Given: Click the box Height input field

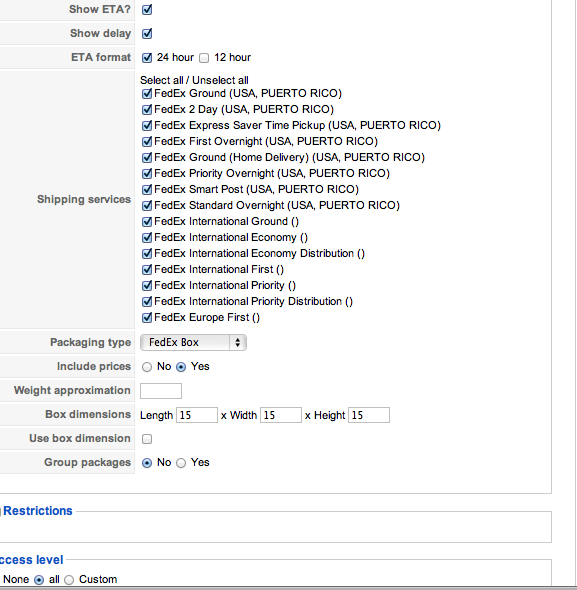Looking at the screenshot, I should (369, 415).
